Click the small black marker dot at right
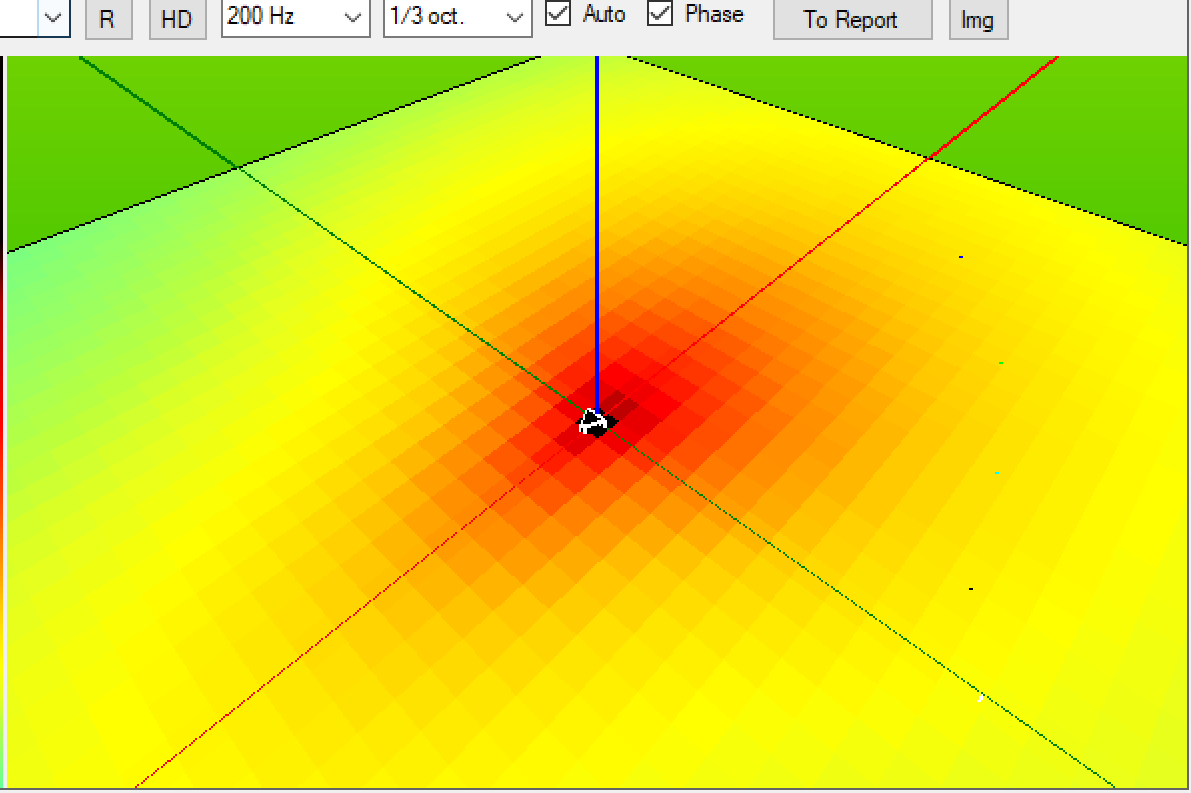Viewport: 1191px width, 793px height. click(x=970, y=589)
